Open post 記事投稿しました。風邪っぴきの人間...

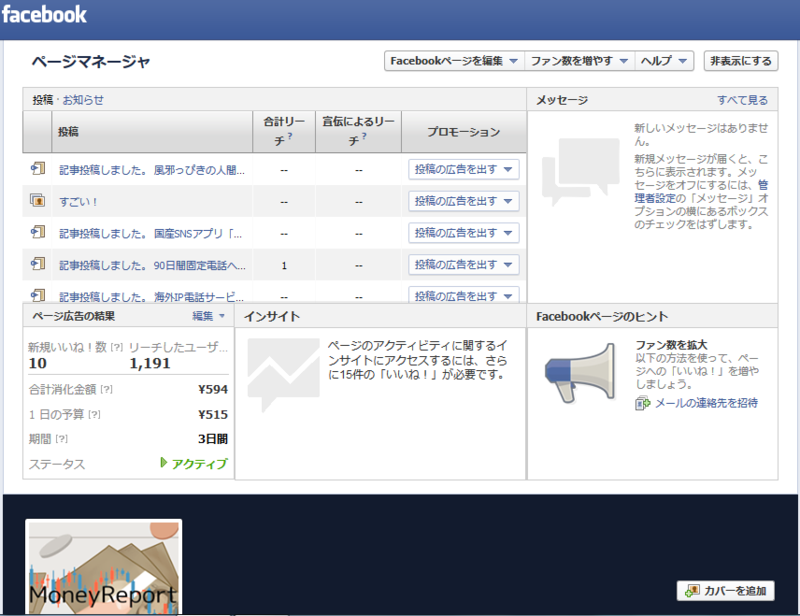[x=152, y=170]
